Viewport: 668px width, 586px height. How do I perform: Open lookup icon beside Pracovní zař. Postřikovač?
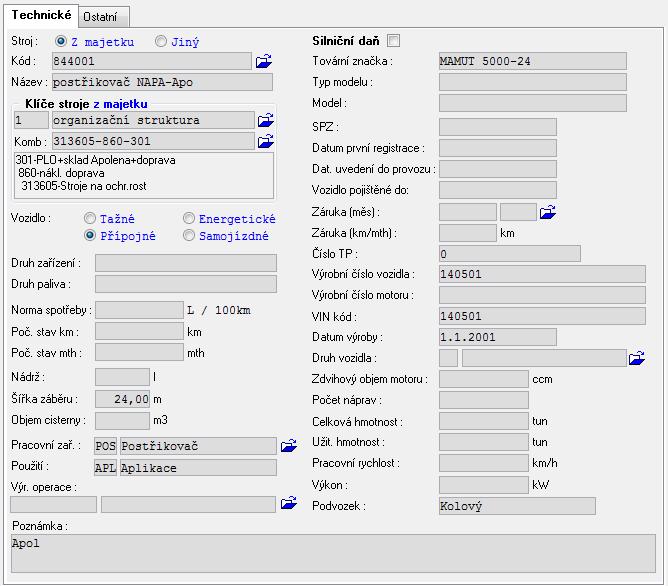(x=288, y=445)
